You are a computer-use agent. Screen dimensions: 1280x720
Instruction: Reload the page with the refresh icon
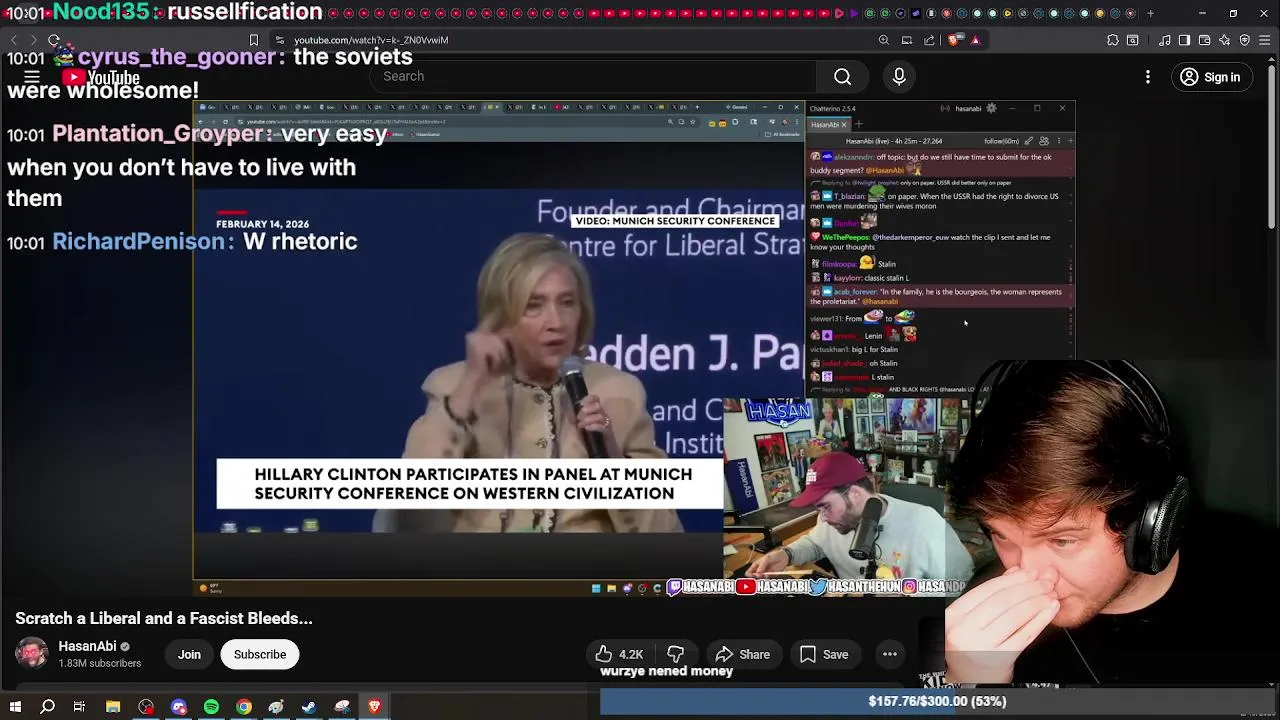click(54, 40)
